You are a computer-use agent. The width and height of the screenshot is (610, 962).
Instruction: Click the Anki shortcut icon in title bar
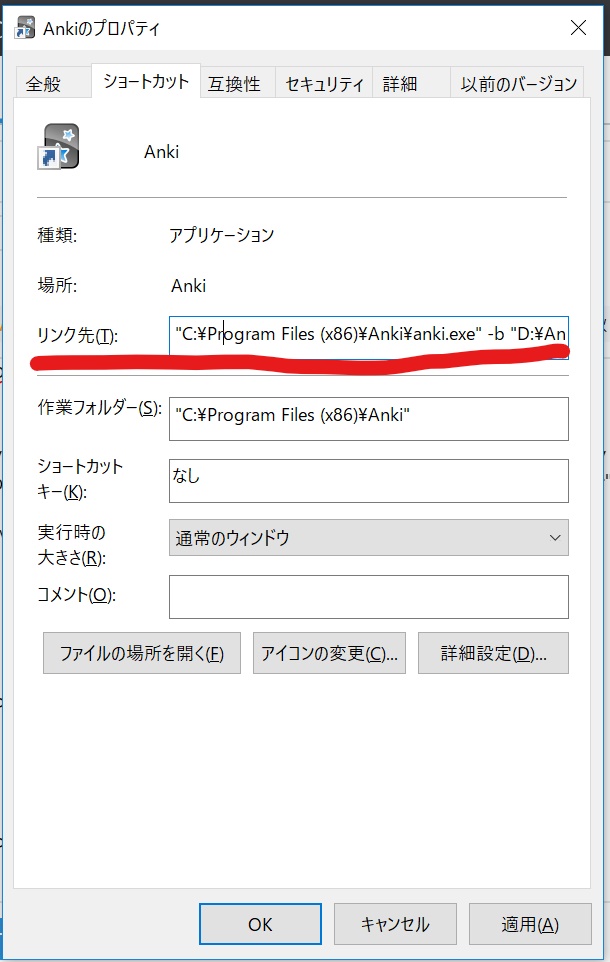click(x=25, y=28)
